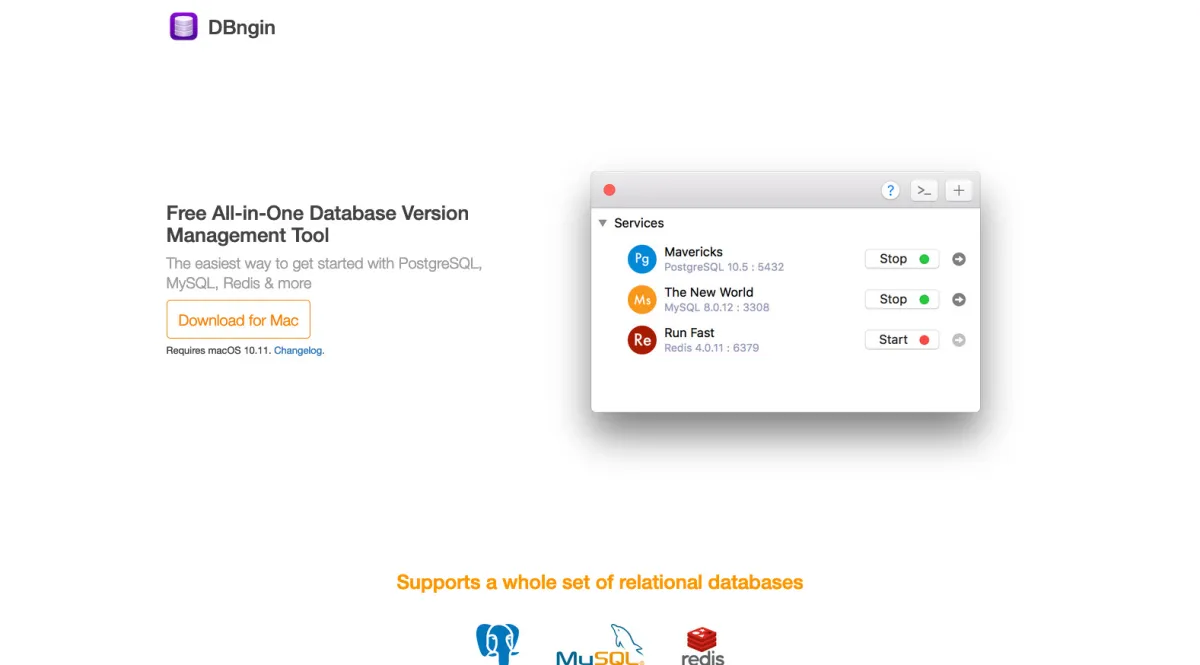Open arrow button for Mavericks service

[959, 259]
